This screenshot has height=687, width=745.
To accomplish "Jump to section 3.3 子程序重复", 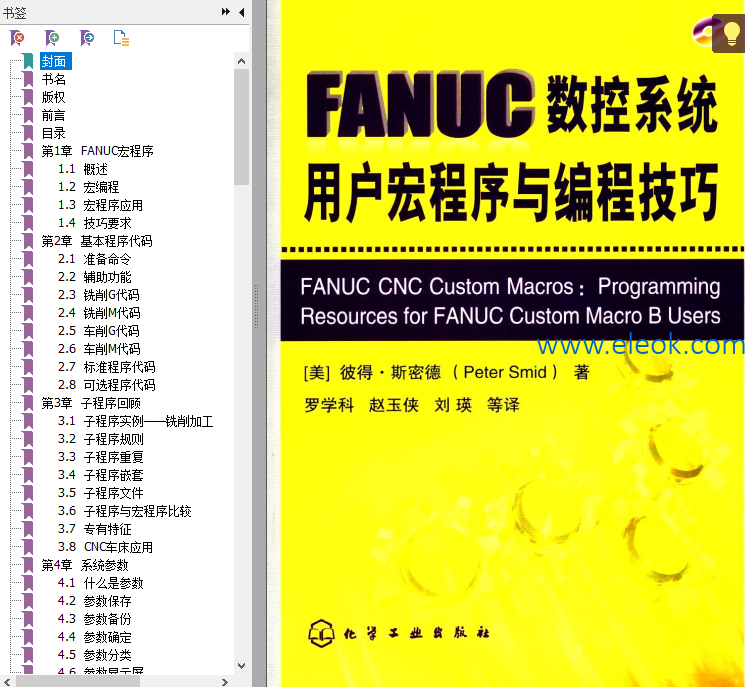I will pyautogui.click(x=101, y=457).
